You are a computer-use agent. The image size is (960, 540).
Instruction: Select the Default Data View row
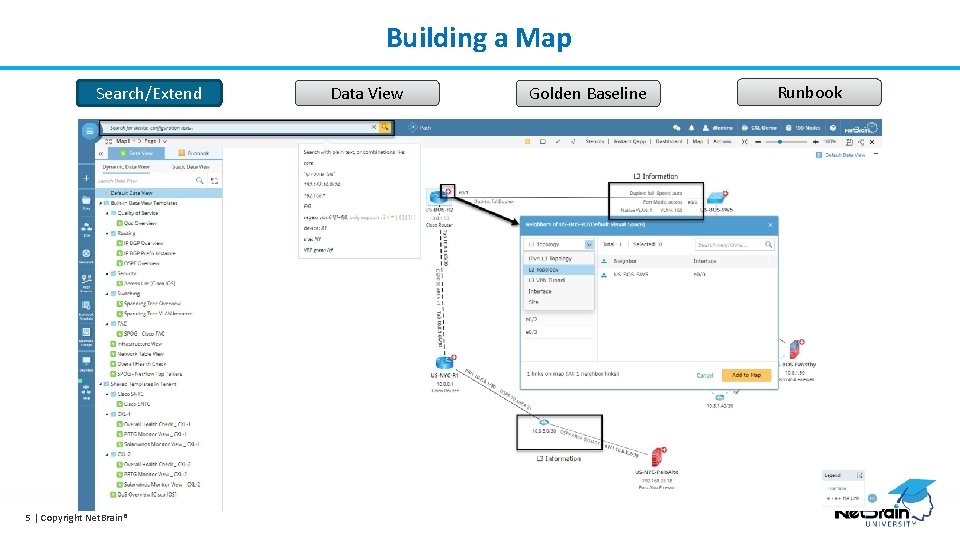(x=160, y=193)
